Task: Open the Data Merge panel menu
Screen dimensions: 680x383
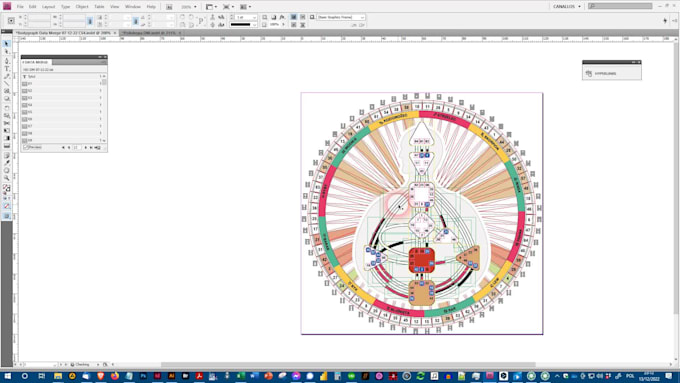Action: pyautogui.click(x=103, y=62)
